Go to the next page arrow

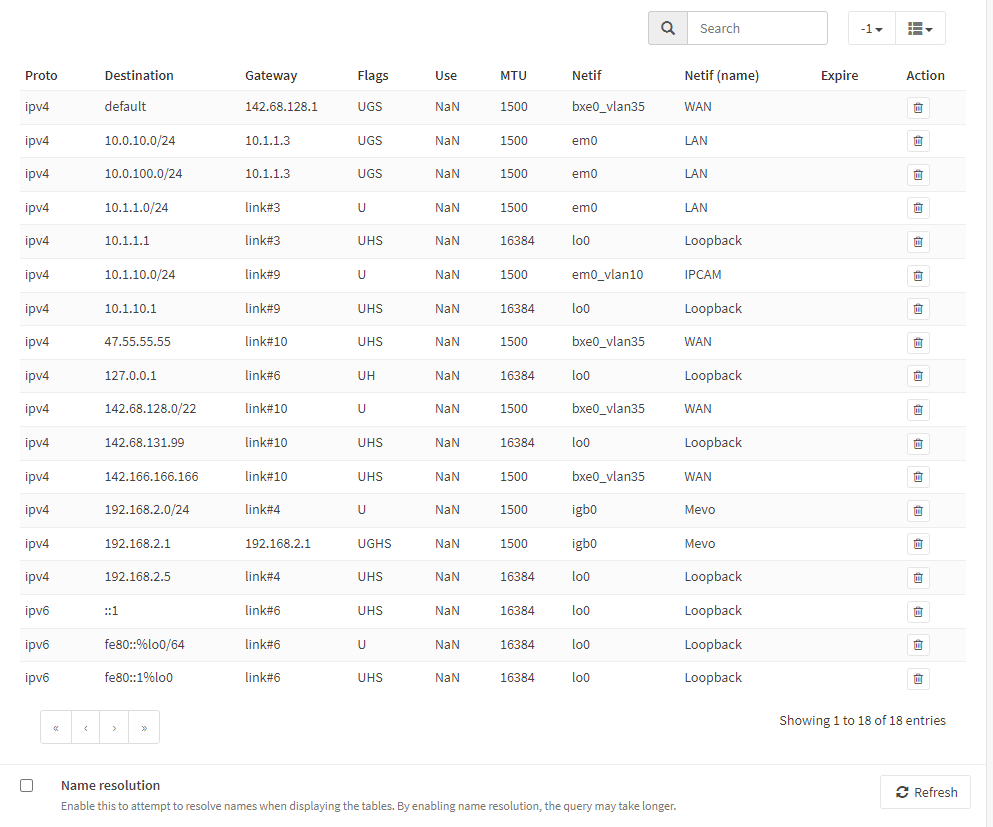(114, 728)
